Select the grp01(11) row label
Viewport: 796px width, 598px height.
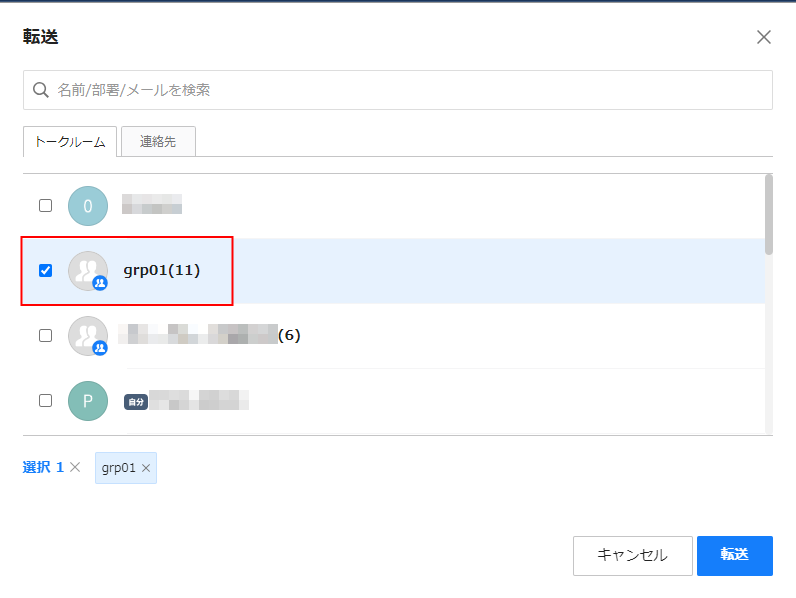[162, 271]
